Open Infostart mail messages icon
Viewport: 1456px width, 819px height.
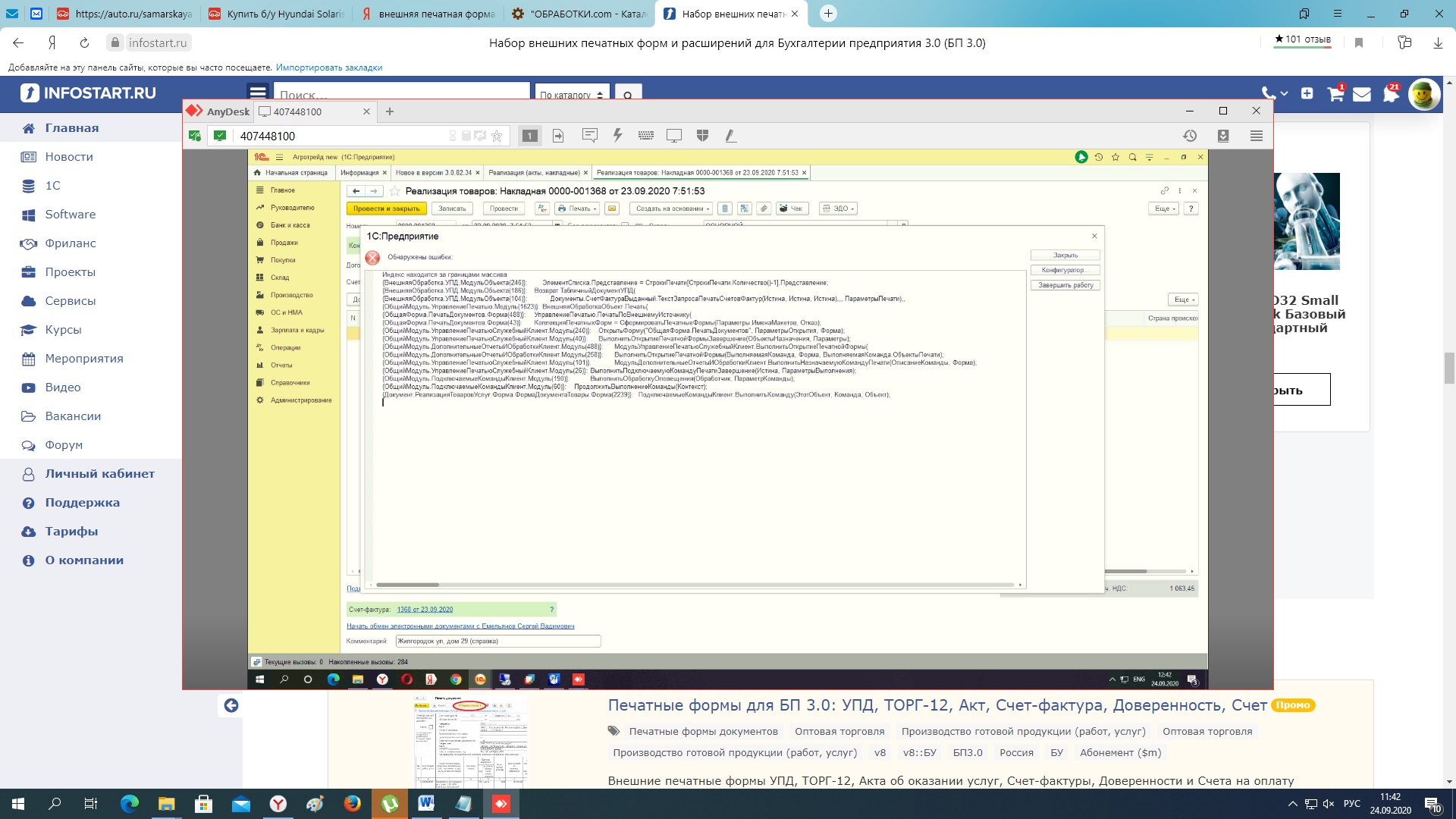coord(1362,94)
